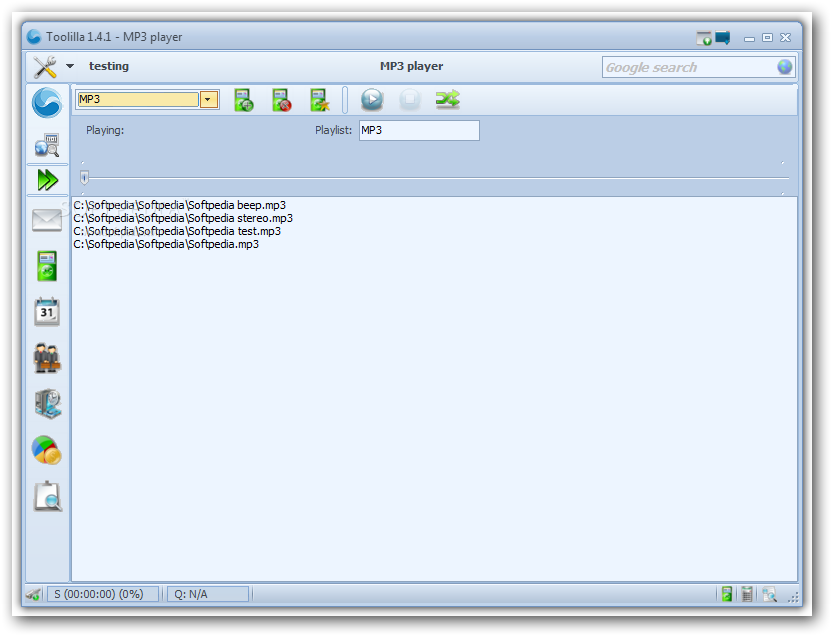Open the calendar icon showing 31
832x636 pixels.
click(47, 311)
